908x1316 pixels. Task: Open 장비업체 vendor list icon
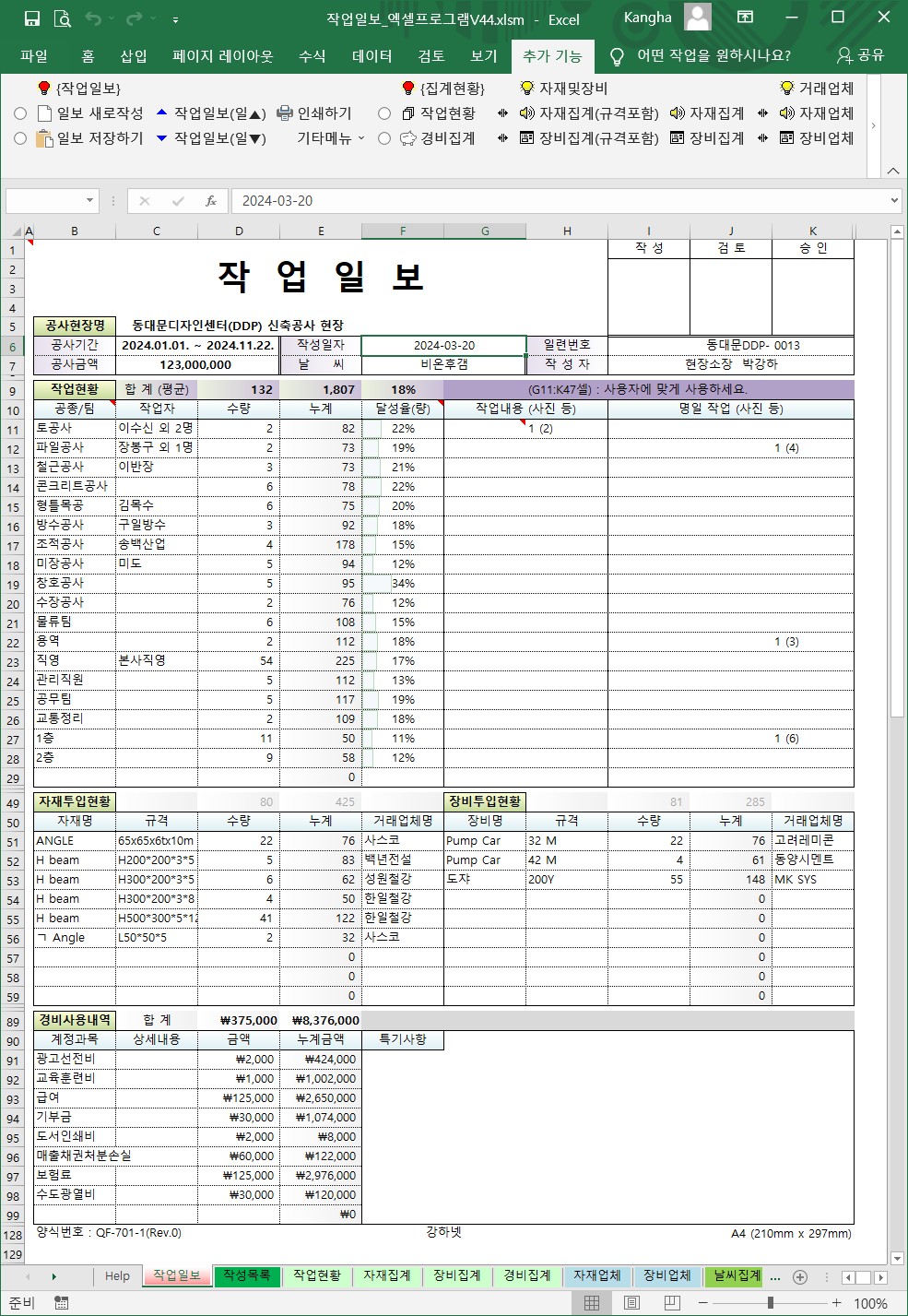(787, 138)
